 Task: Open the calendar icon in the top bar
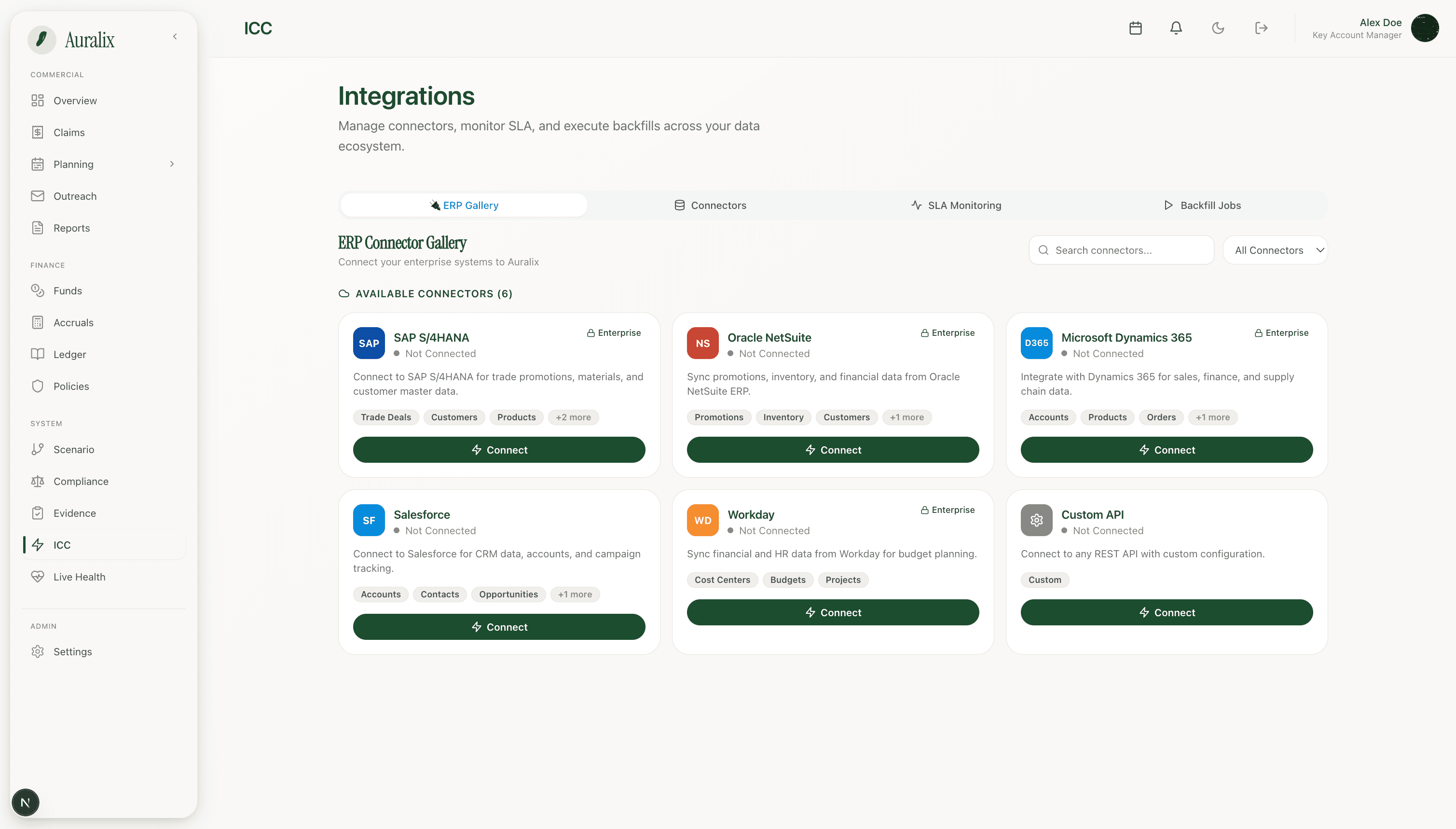pos(1135,28)
